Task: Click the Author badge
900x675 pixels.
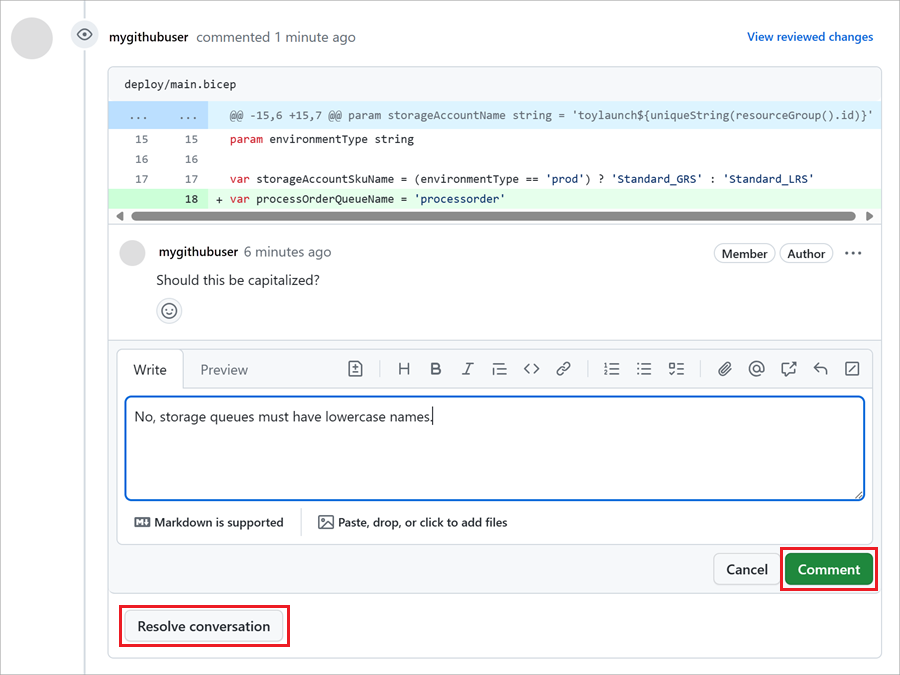Action: tap(806, 254)
